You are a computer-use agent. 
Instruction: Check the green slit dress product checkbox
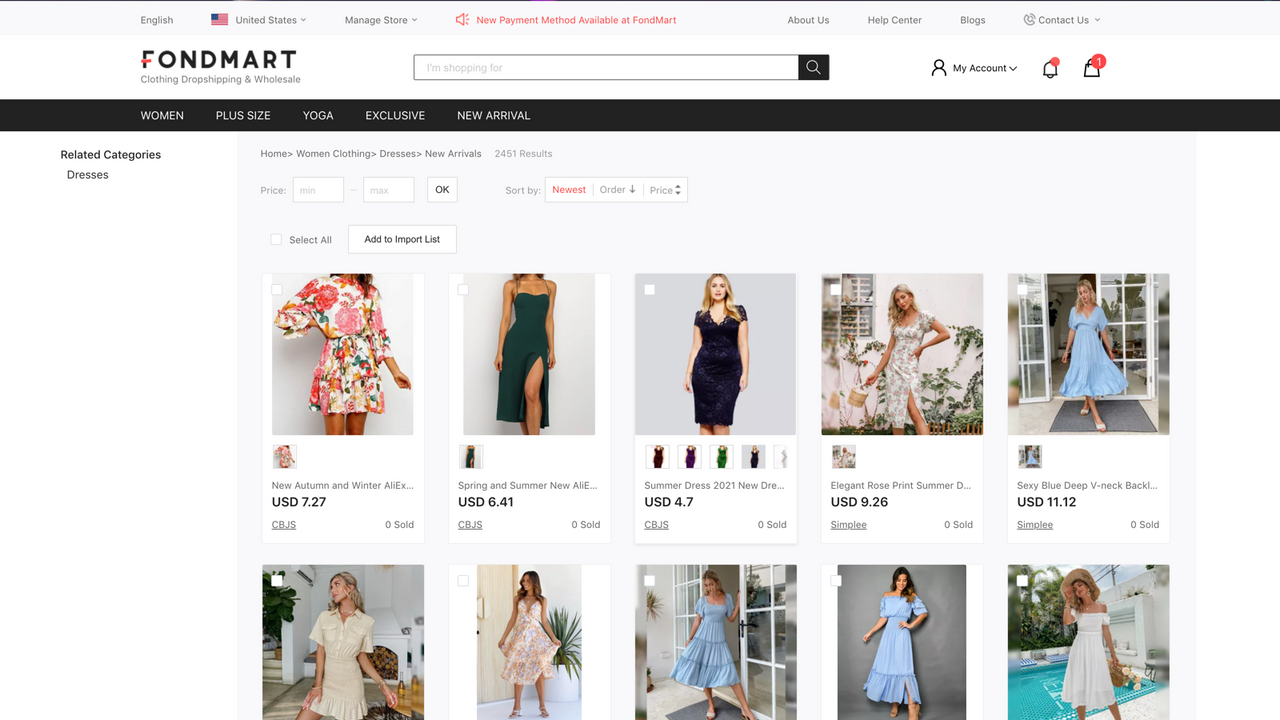click(463, 289)
